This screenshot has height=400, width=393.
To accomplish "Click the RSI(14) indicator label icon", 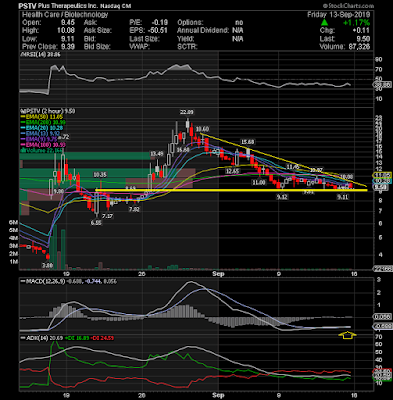I will (x=22, y=55).
